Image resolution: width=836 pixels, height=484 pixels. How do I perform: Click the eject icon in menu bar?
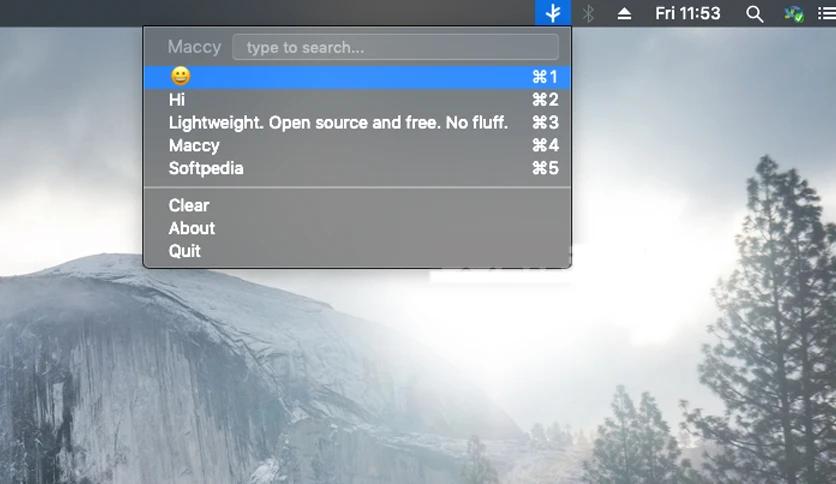click(x=624, y=14)
